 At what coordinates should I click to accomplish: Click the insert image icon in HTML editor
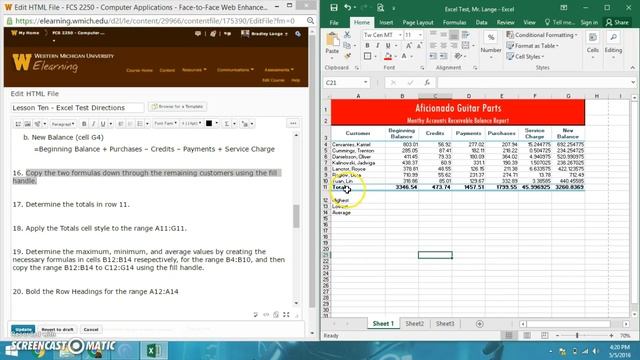27,124
